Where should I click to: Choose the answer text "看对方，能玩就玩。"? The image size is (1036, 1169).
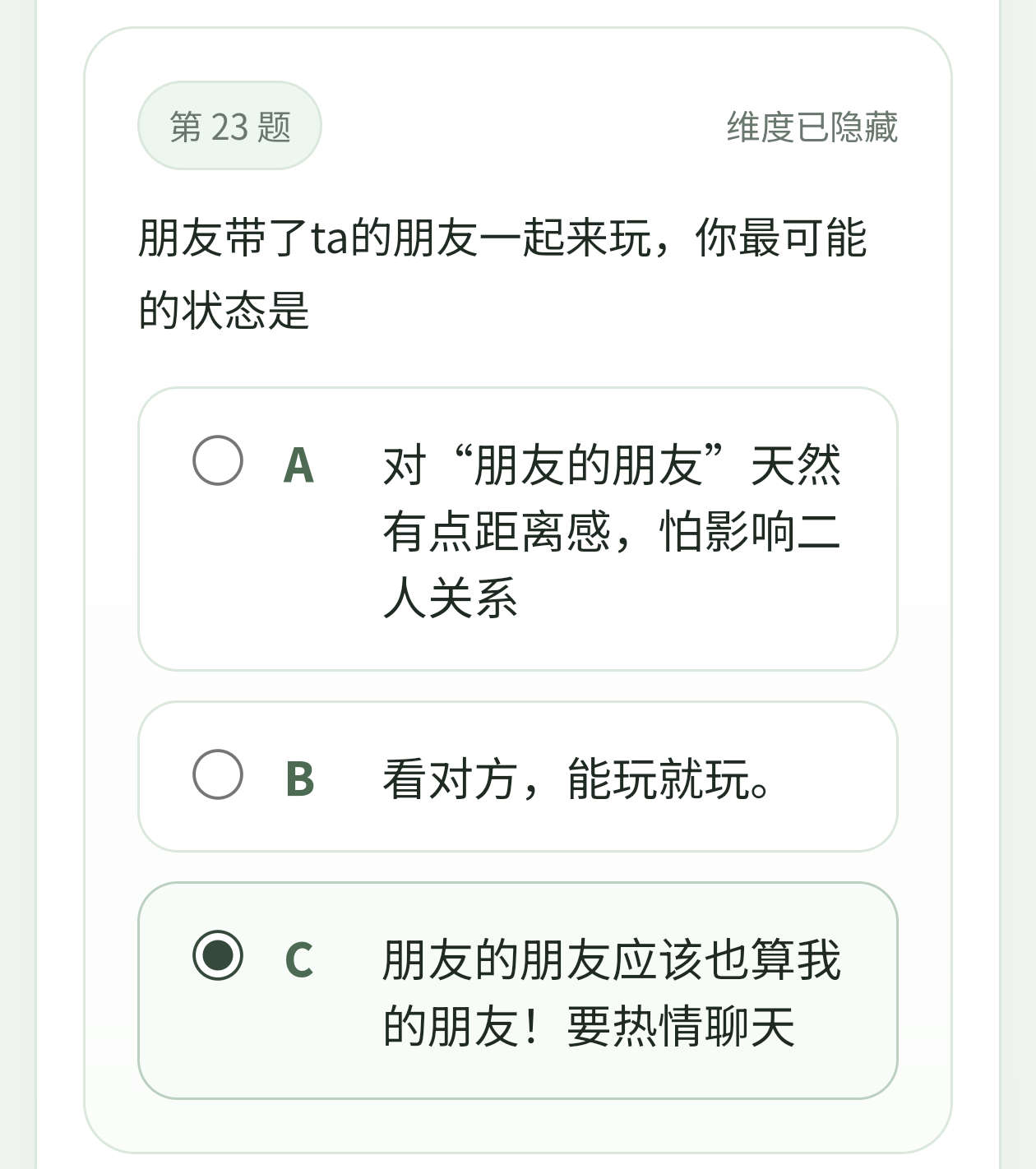(x=576, y=779)
